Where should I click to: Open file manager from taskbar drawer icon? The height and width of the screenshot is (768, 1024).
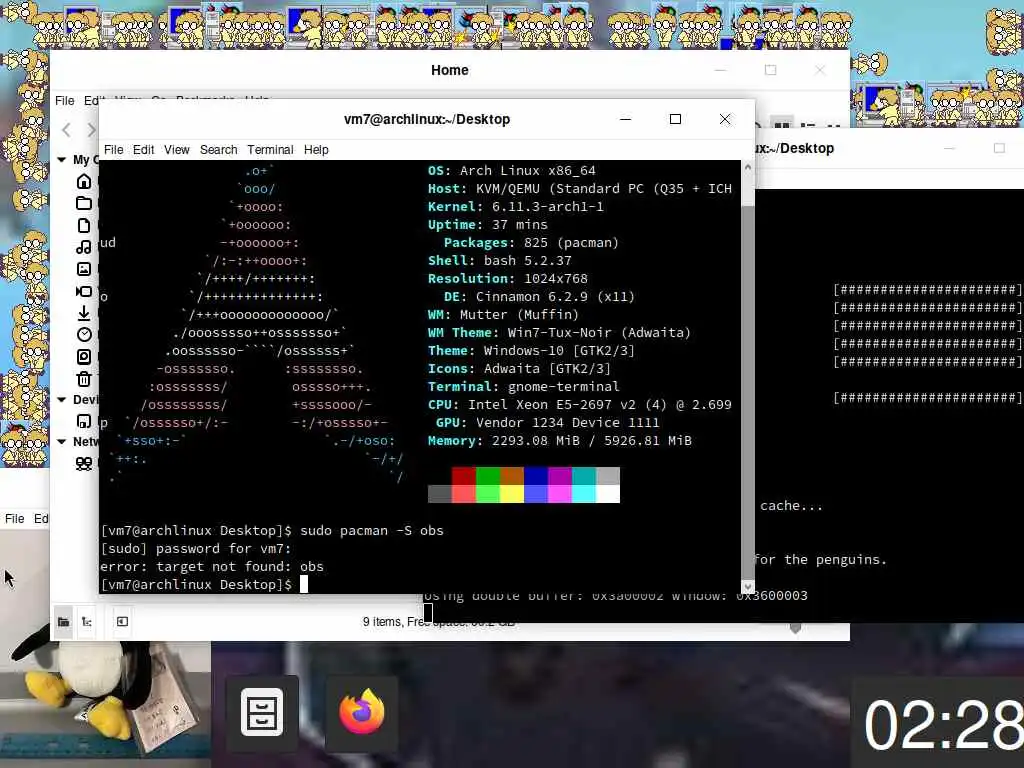click(x=262, y=712)
